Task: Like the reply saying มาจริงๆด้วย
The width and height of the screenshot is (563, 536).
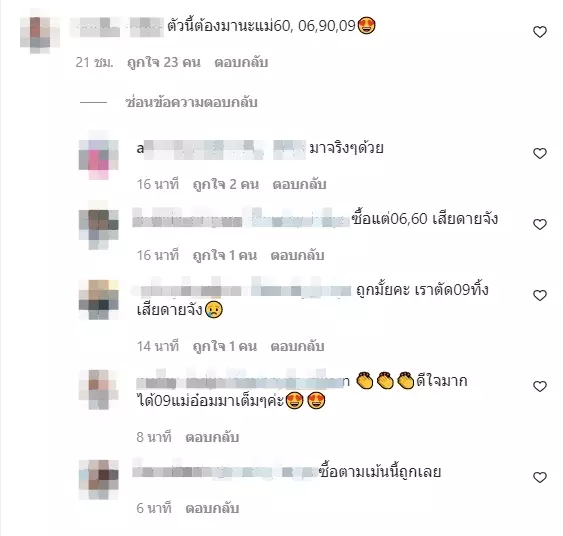Action: click(540, 153)
